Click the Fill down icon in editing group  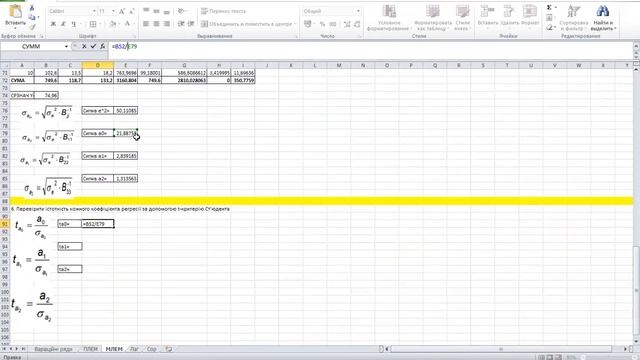tap(549, 18)
